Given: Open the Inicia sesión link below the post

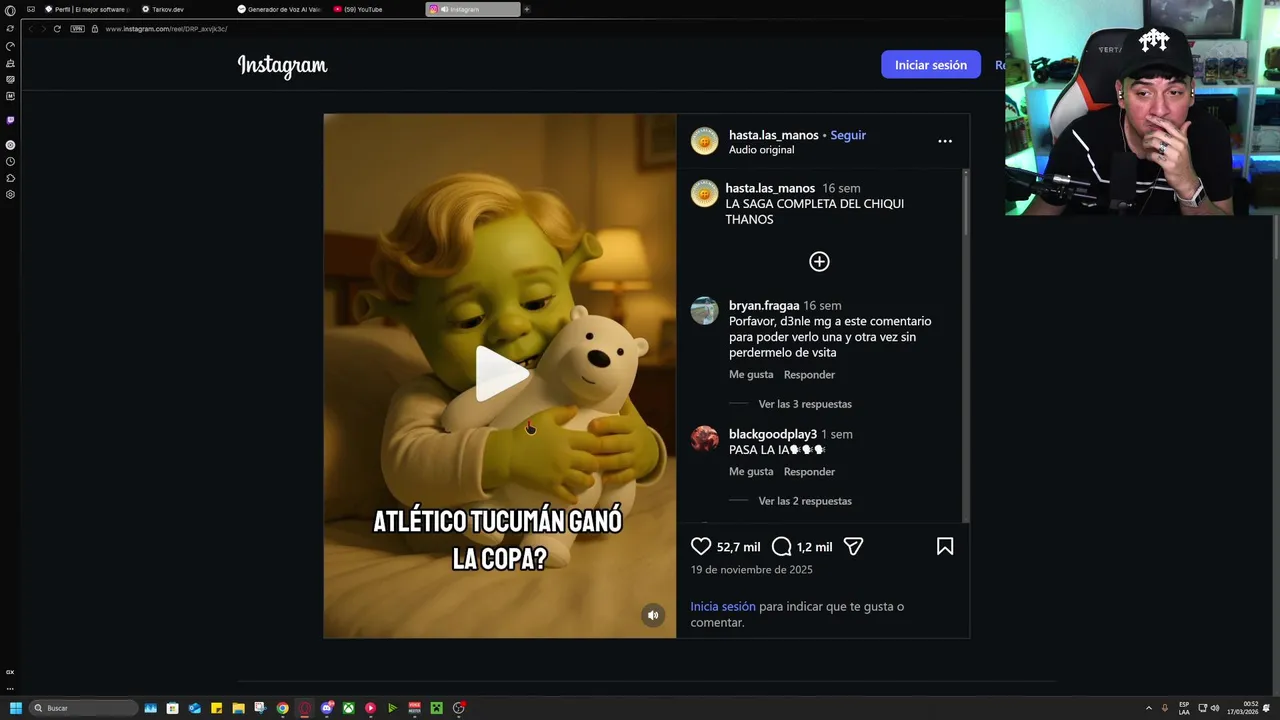Looking at the screenshot, I should pyautogui.click(x=723, y=606).
